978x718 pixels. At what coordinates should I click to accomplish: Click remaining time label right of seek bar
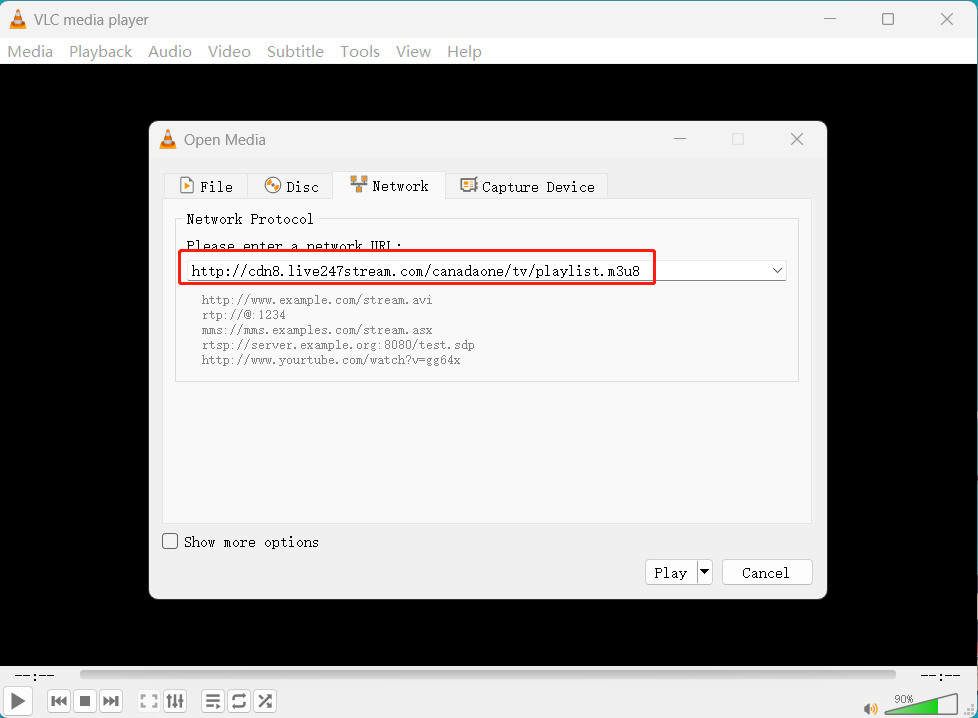point(941,676)
